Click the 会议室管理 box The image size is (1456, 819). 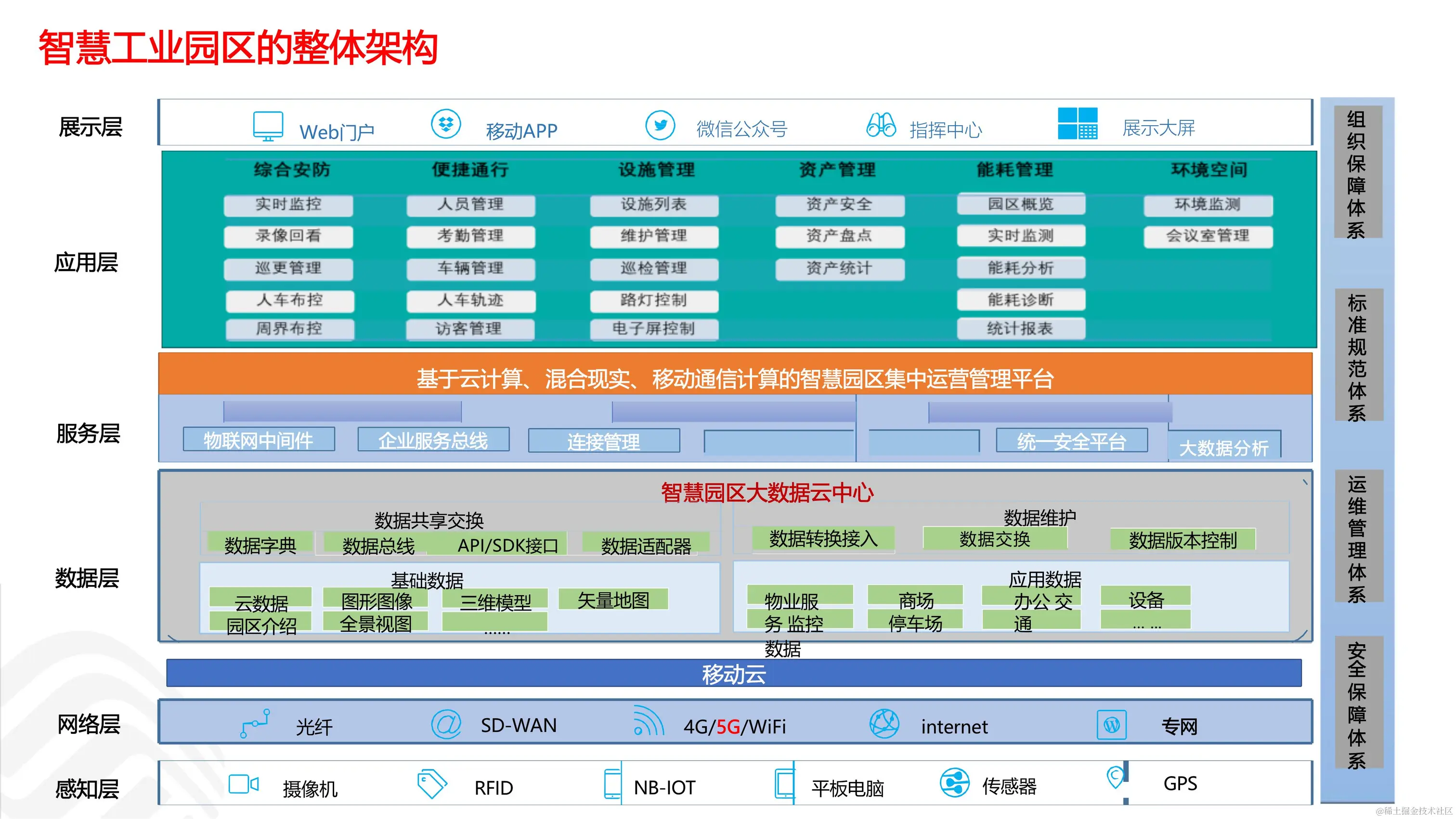[1209, 236]
